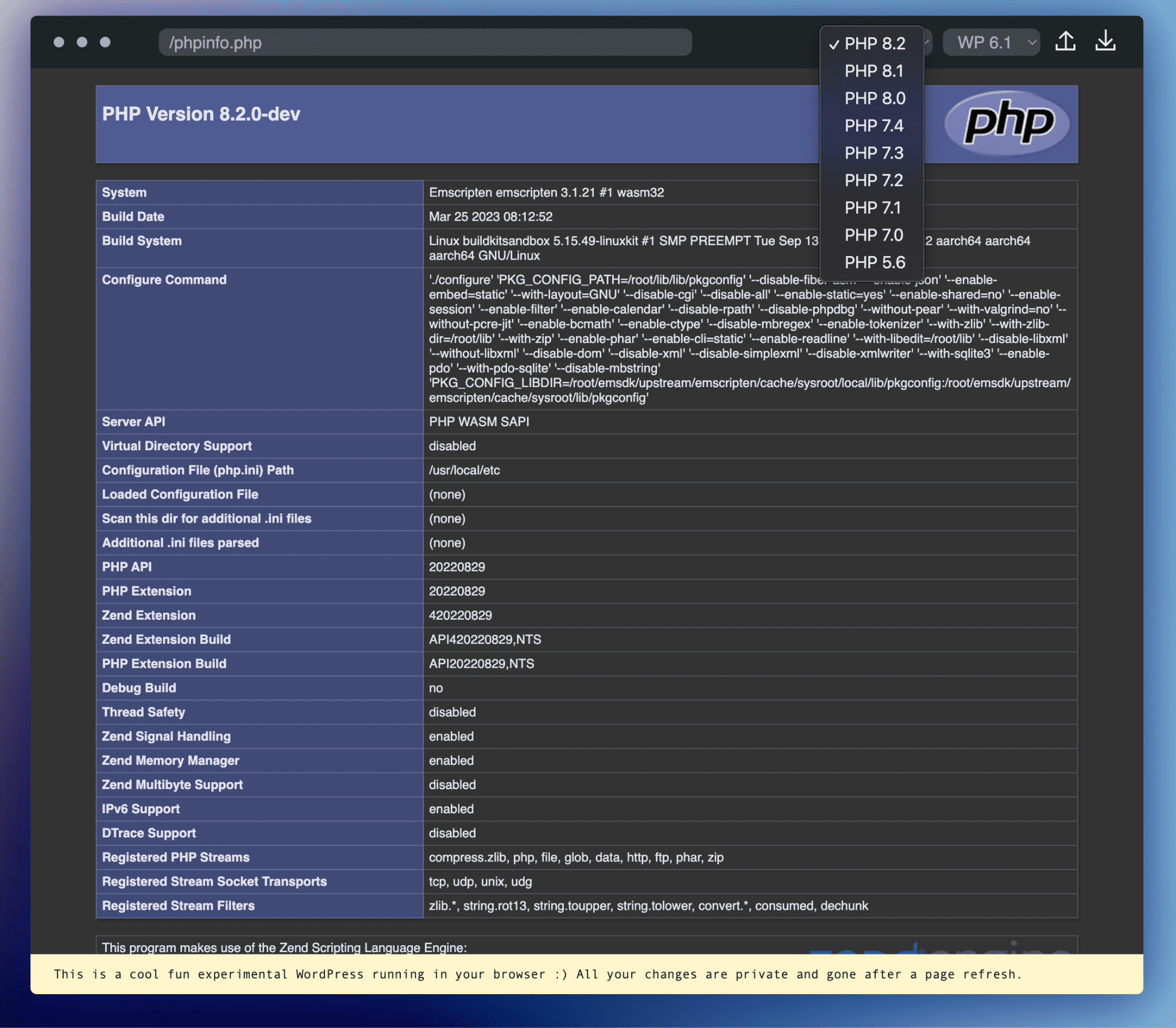This screenshot has width=1176, height=1028.
Task: Select PHP 5.6 from version list
Action: point(872,261)
